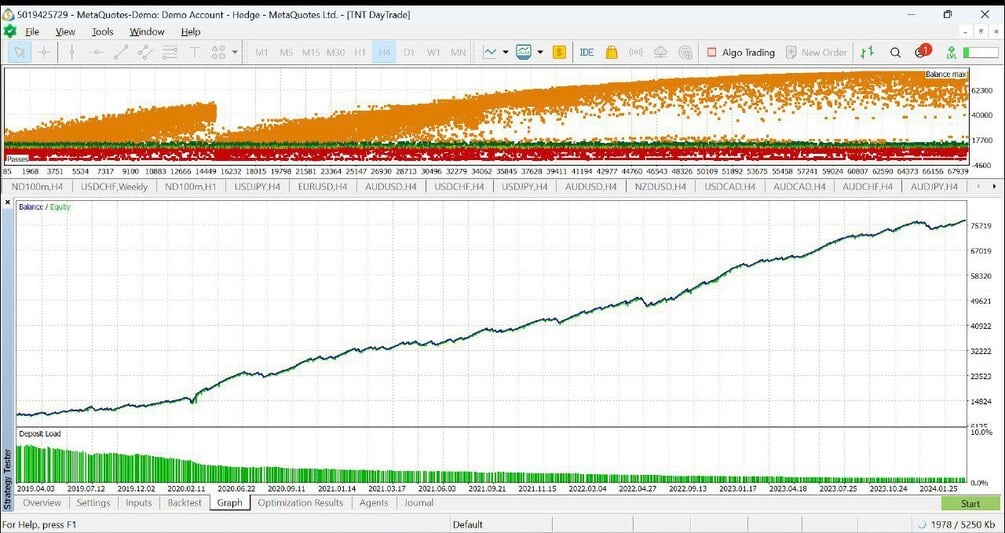
Task: Pick the trendline drawing tool
Action: click(x=120, y=53)
